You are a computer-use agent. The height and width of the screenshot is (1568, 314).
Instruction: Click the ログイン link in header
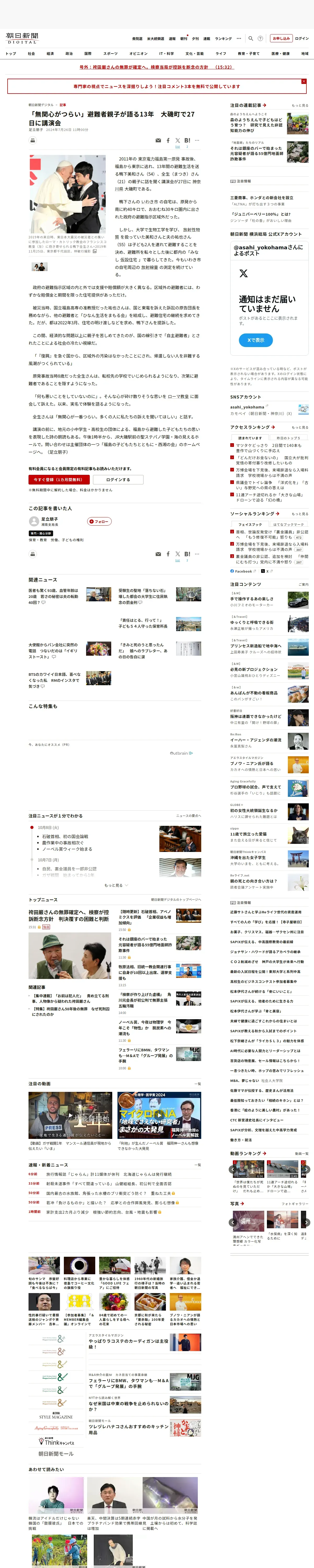302,38
